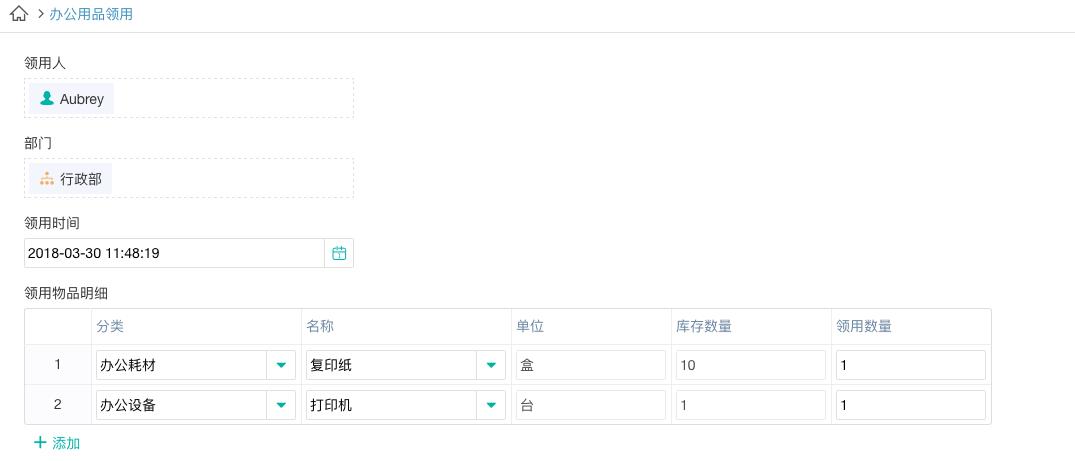
Task: Click the plus icon next to 添加
Action: click(40, 442)
